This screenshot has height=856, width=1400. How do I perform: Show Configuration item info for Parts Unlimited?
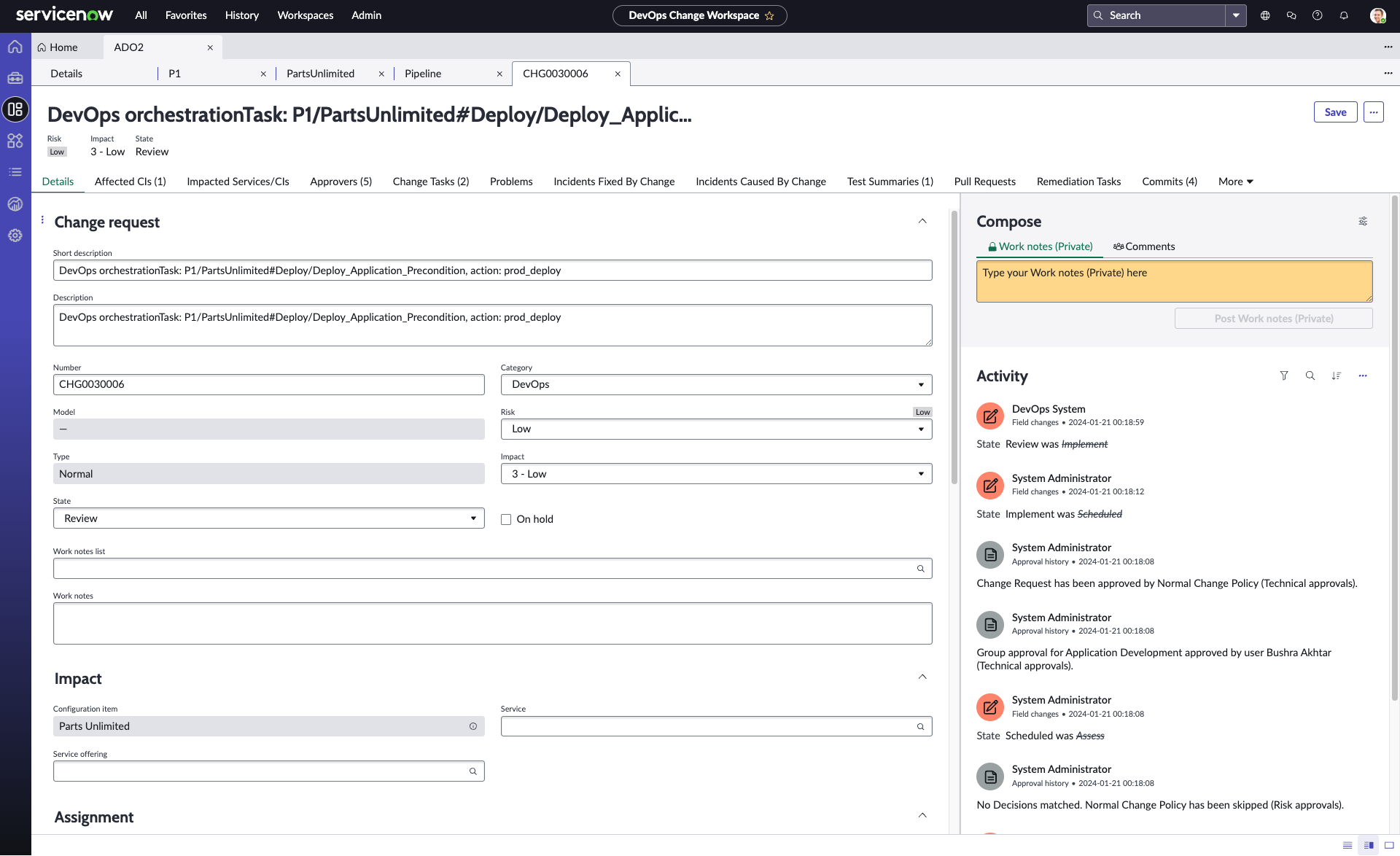tap(473, 726)
